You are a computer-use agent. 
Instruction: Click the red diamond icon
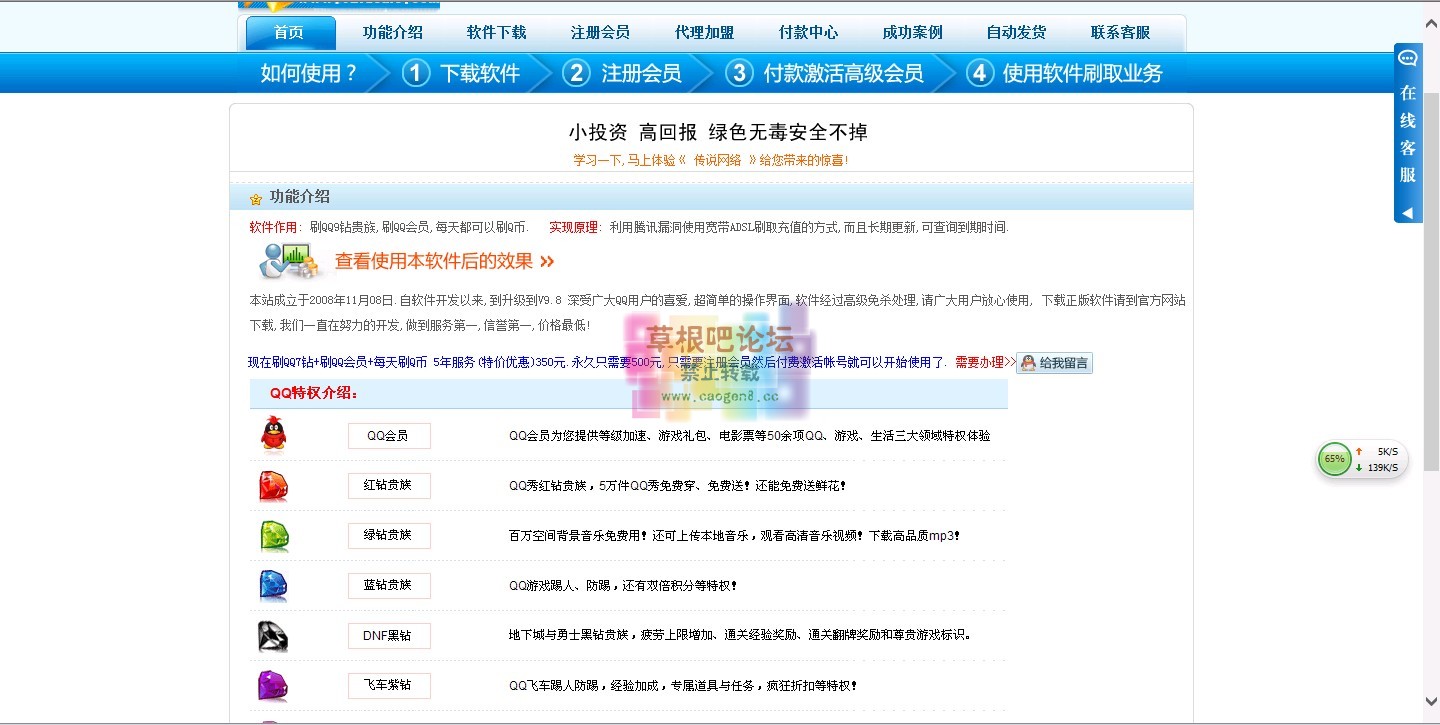pos(273,486)
